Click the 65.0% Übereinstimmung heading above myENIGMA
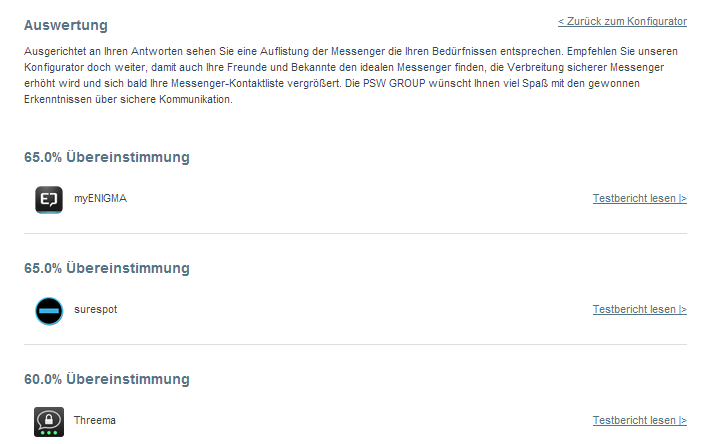This screenshot has height=444, width=710. [x=107, y=157]
